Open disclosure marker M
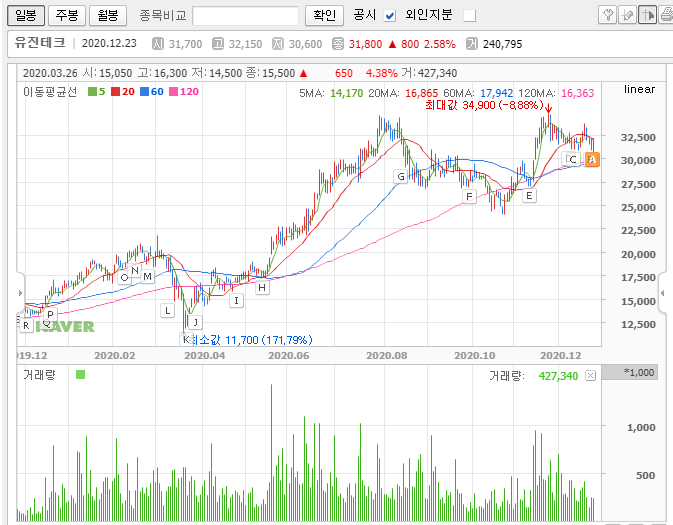Screen dimensions: 673x525 (147, 276)
